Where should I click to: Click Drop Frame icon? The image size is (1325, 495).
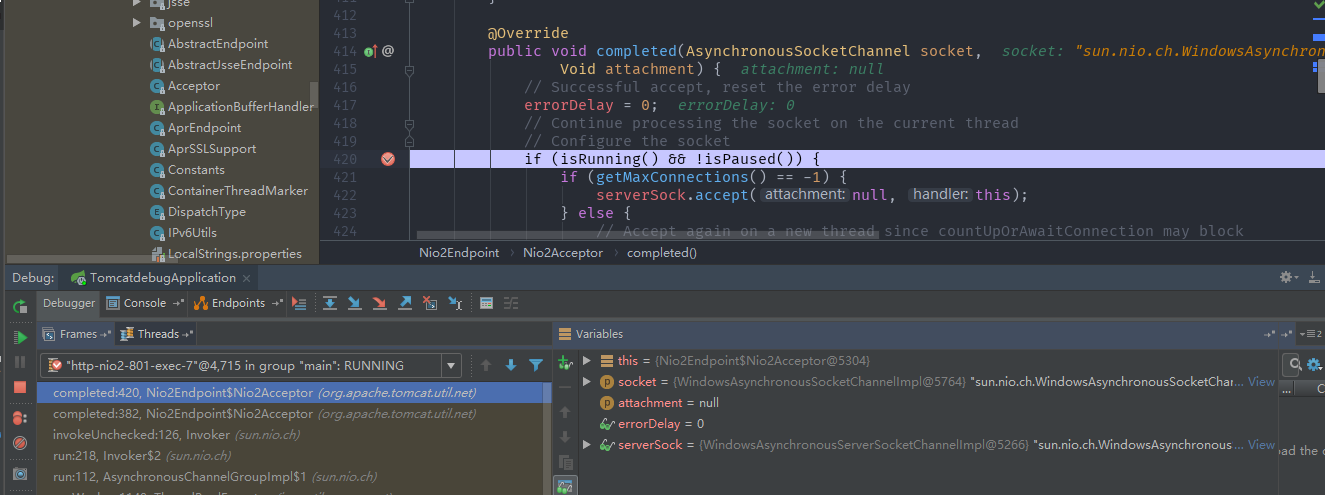click(429, 303)
